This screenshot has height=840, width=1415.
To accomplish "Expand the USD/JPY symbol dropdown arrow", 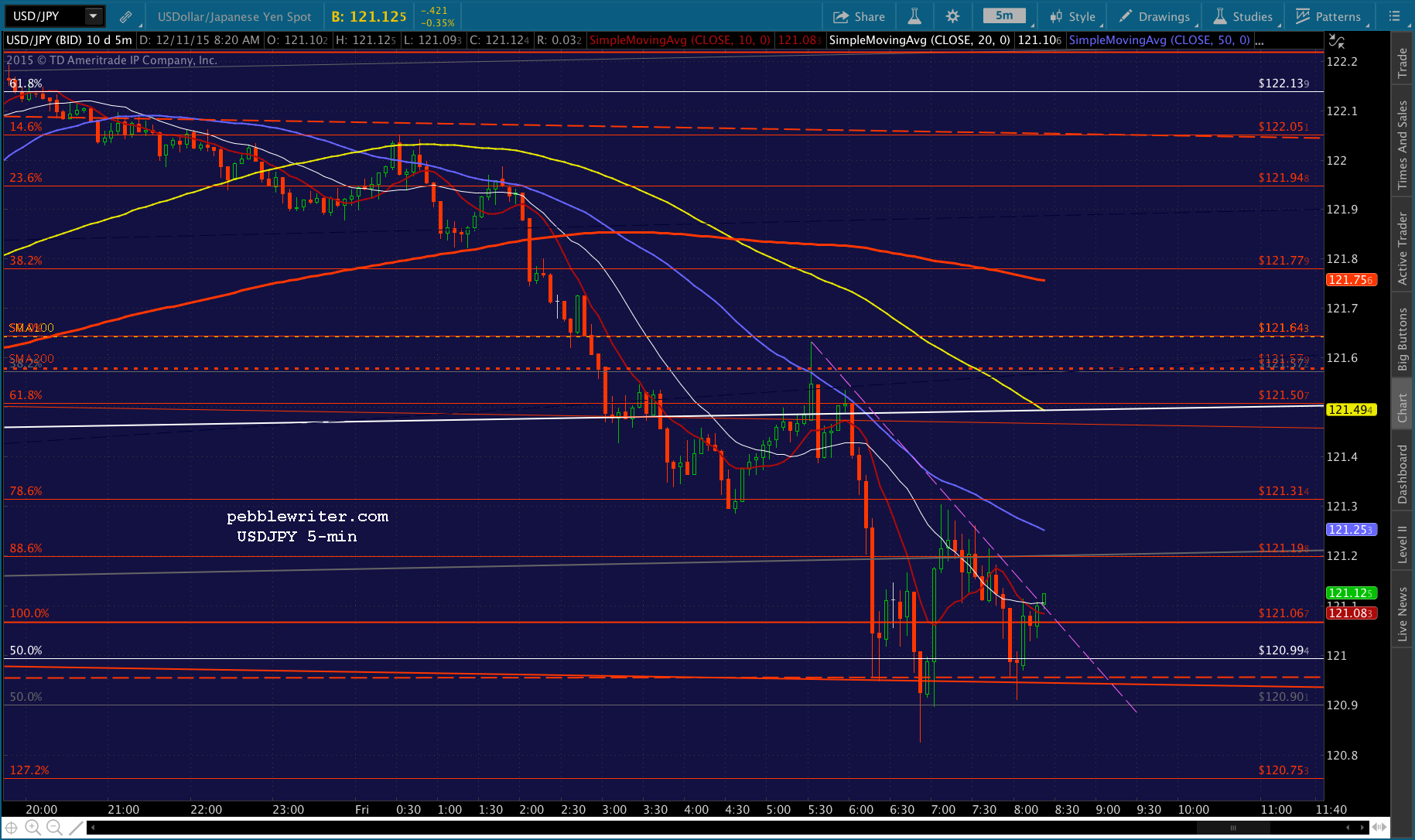I will click(94, 15).
